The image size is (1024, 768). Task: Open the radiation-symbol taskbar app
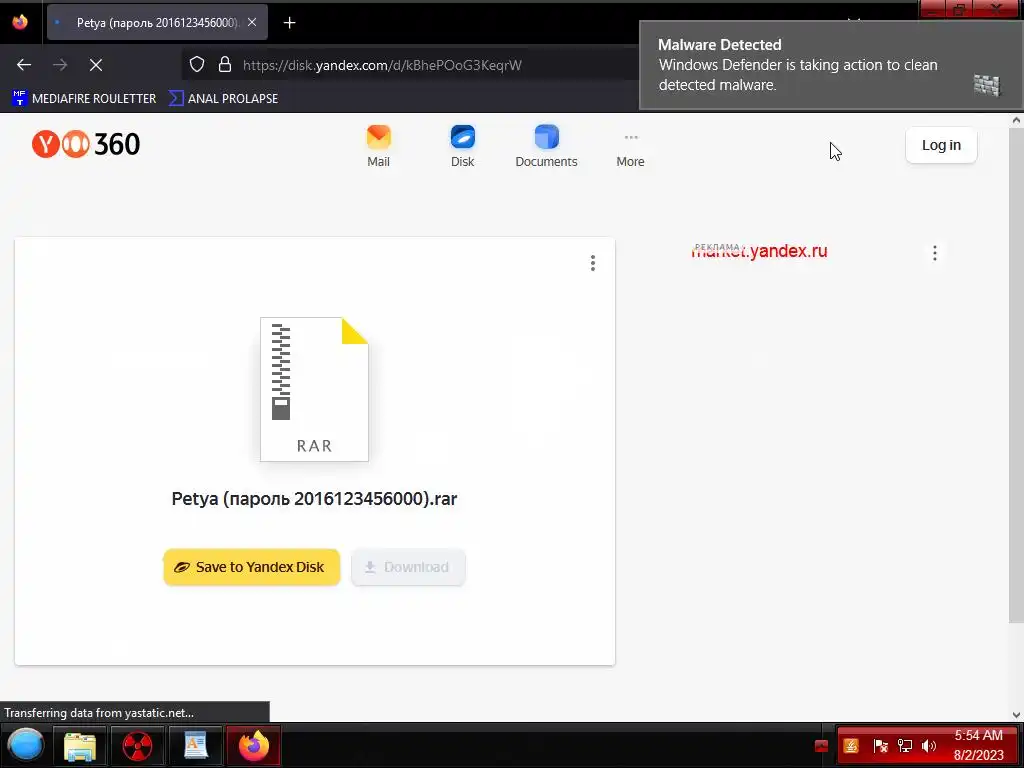pyautogui.click(x=137, y=746)
